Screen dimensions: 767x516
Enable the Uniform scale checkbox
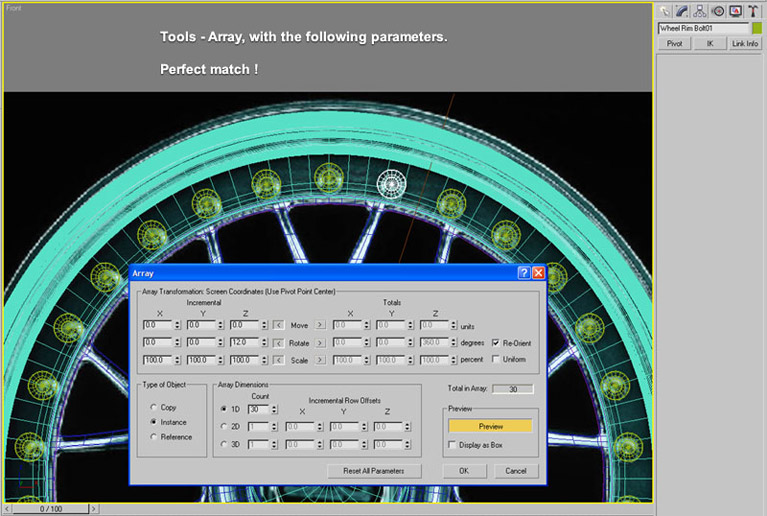[496, 359]
